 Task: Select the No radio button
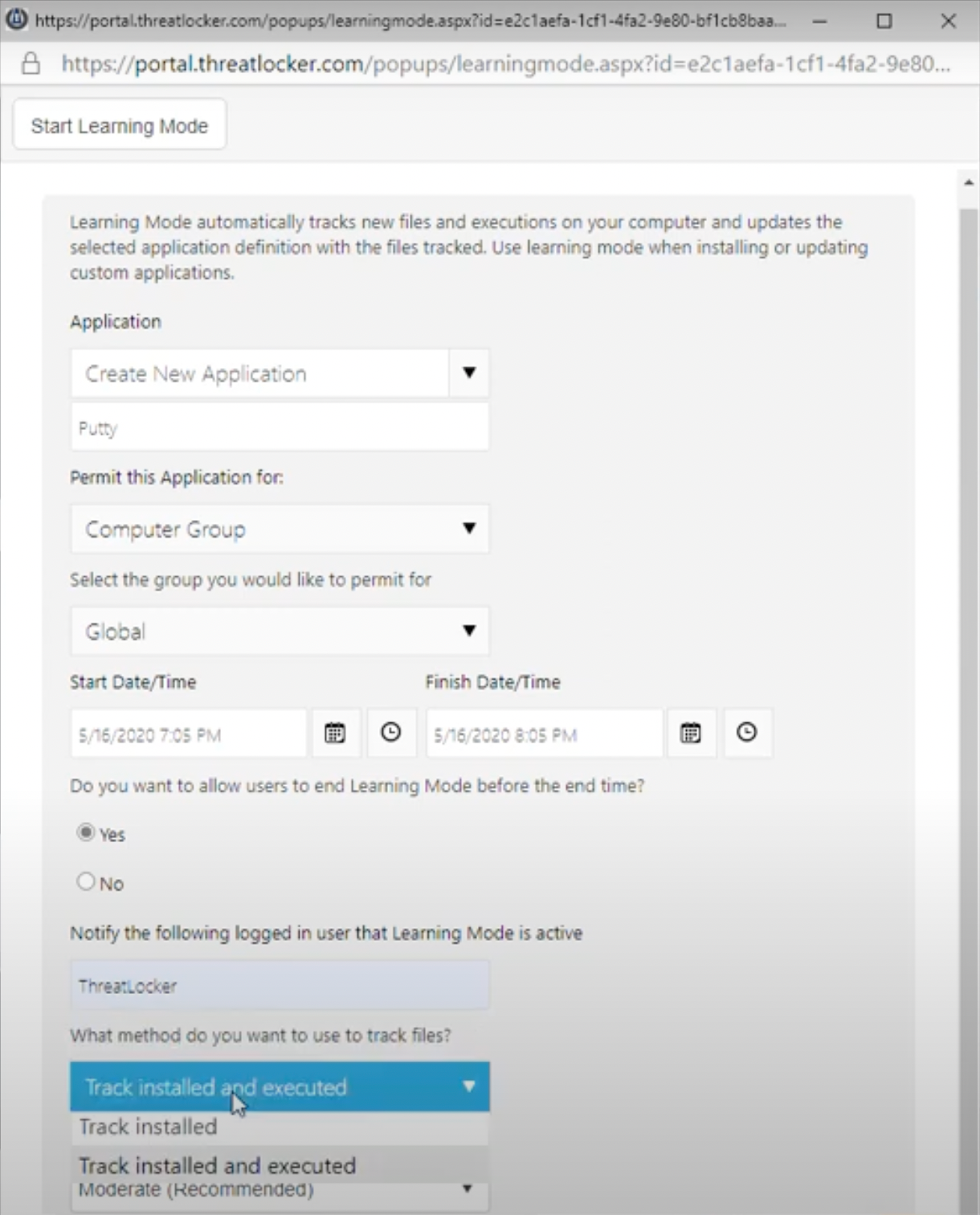(85, 882)
